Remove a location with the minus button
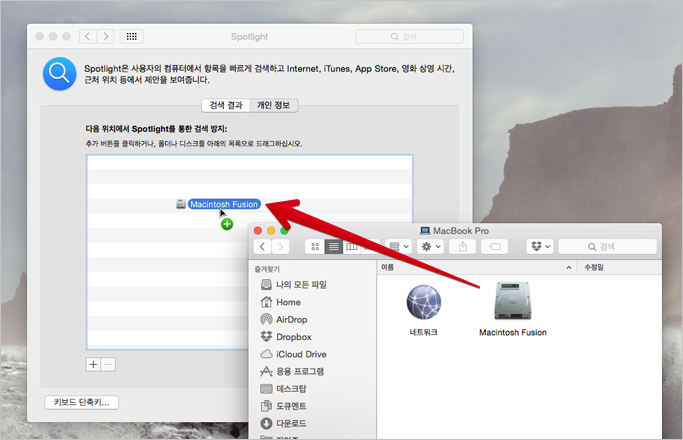The height and width of the screenshot is (440, 683). click(x=108, y=365)
